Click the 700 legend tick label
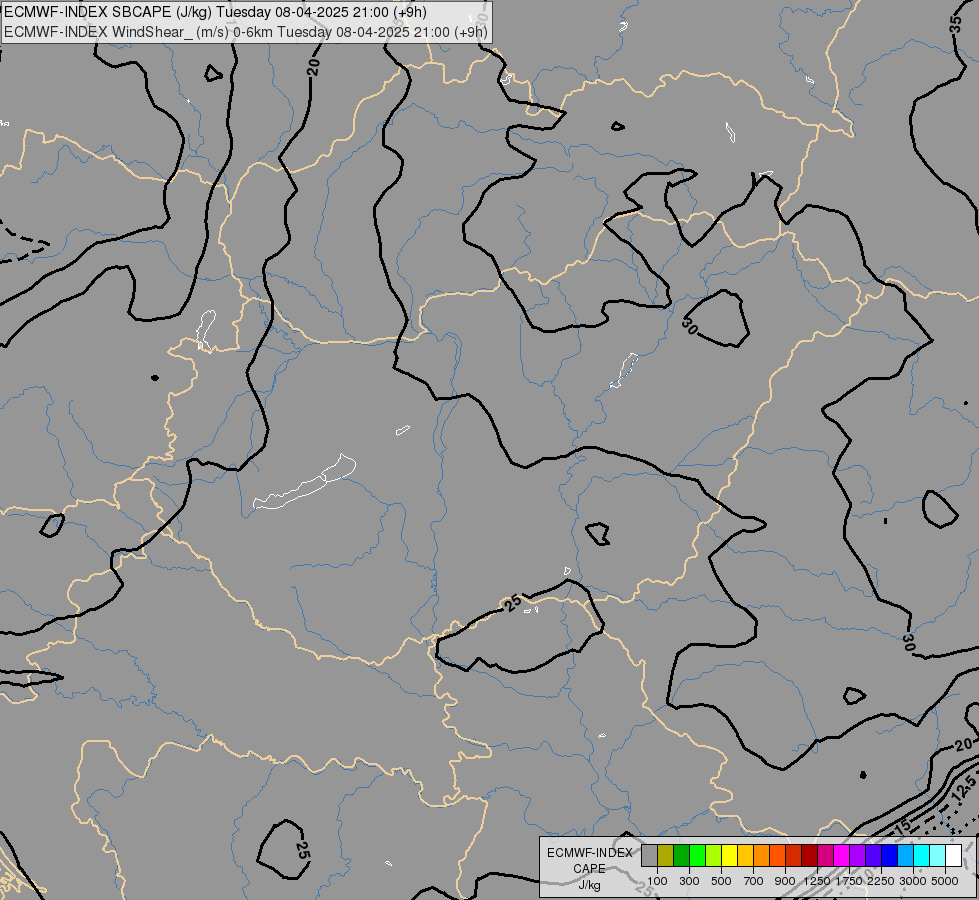Screen dimensions: 979x900 click(754, 881)
